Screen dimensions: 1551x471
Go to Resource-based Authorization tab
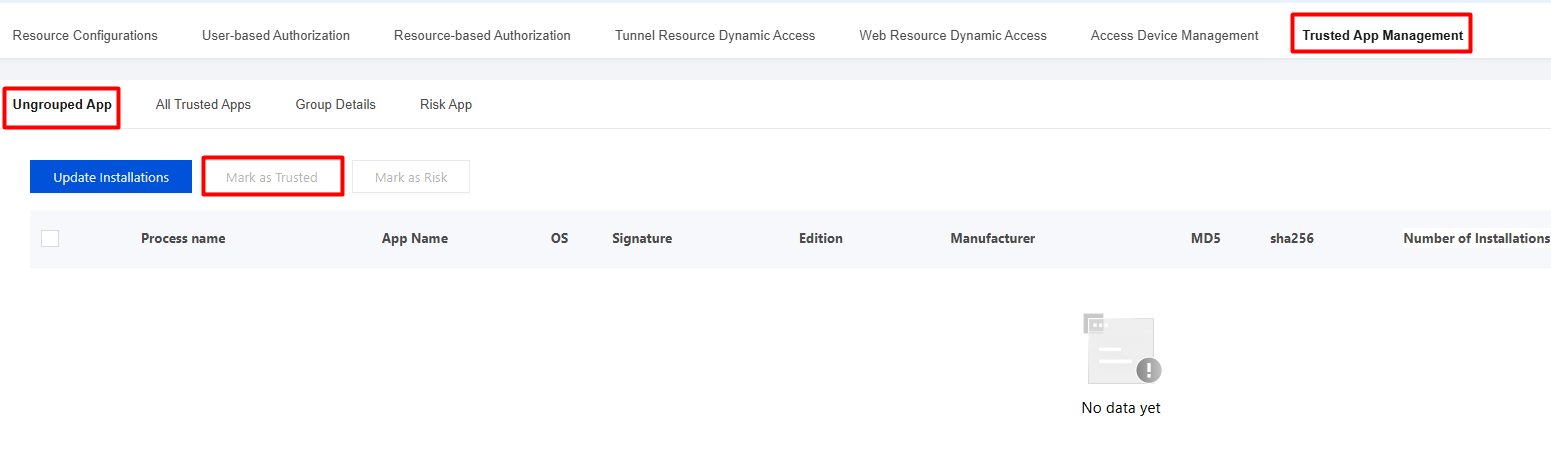tap(482, 35)
